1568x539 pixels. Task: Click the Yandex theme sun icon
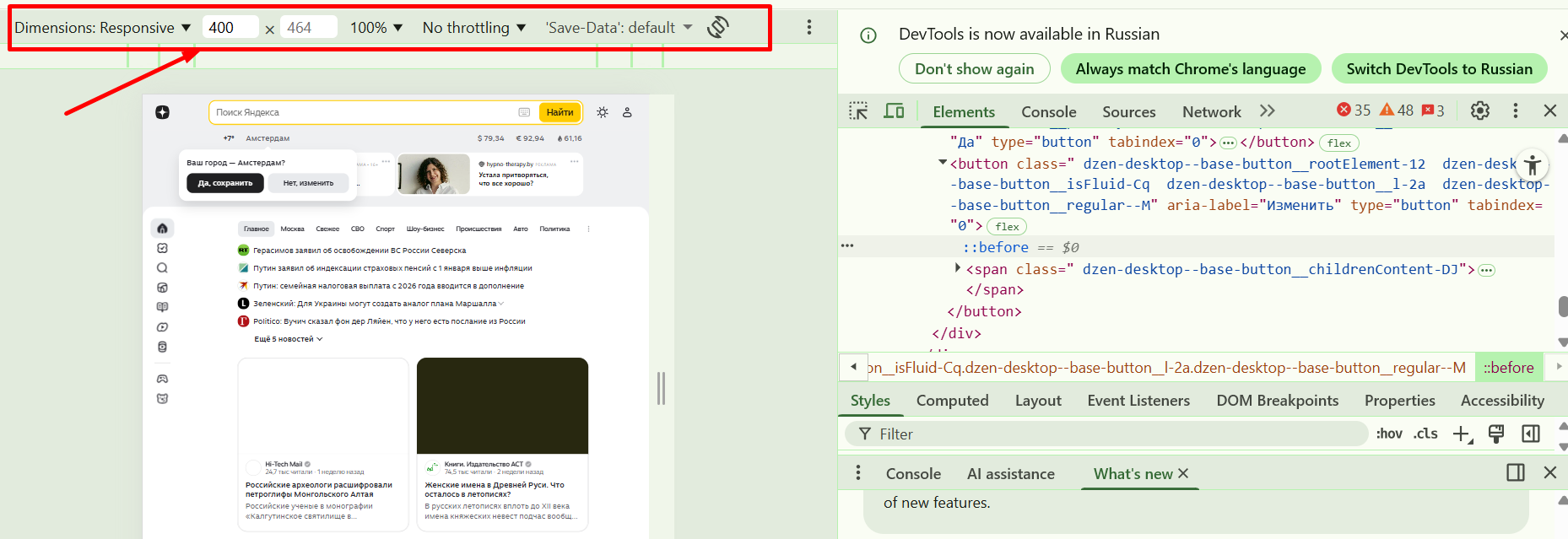point(602,112)
